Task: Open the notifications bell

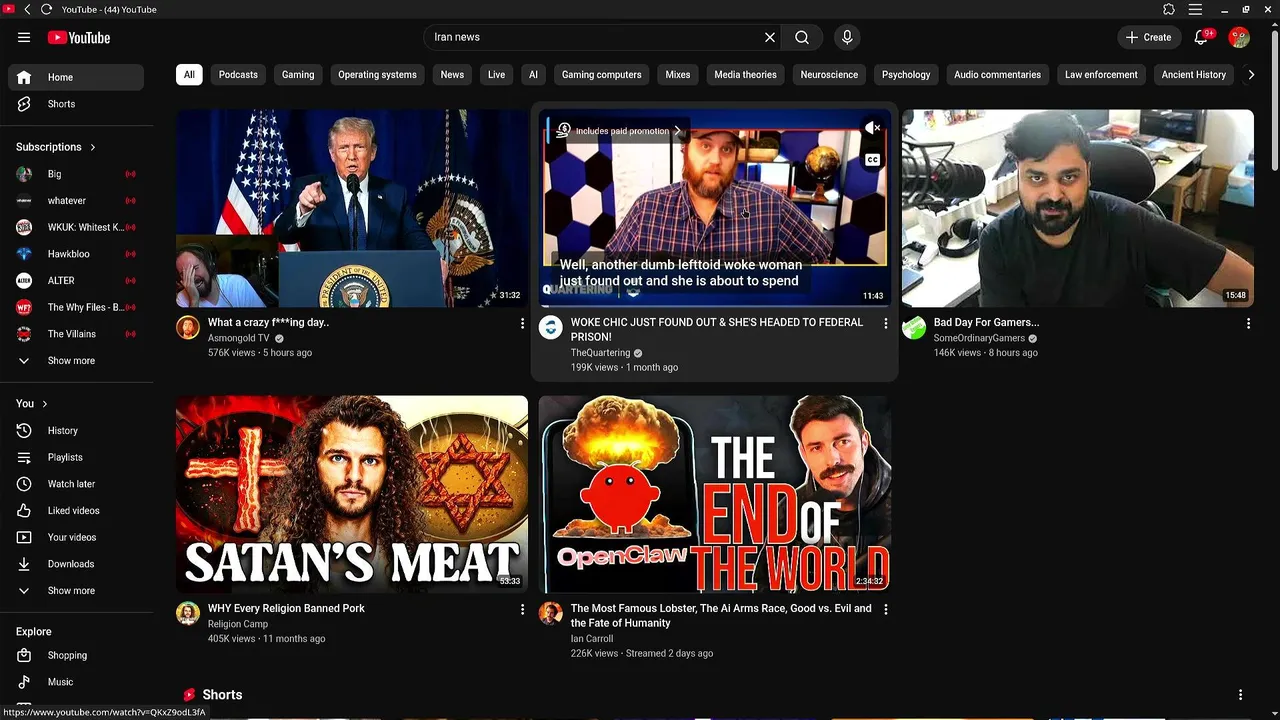Action: 1202,37
